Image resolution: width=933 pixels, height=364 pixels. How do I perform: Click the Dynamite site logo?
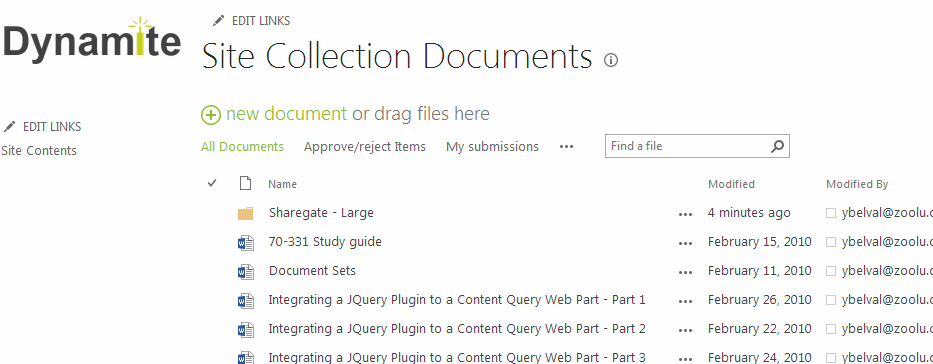[x=92, y=40]
